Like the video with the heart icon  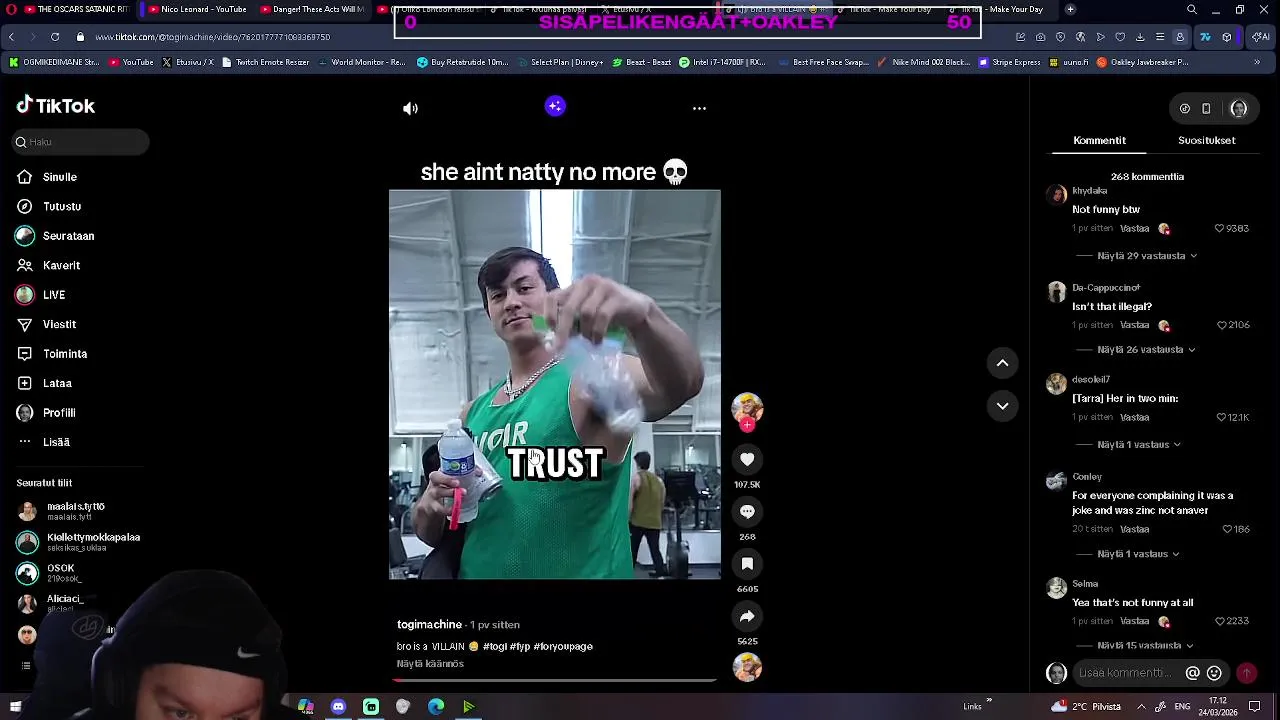pos(747,459)
